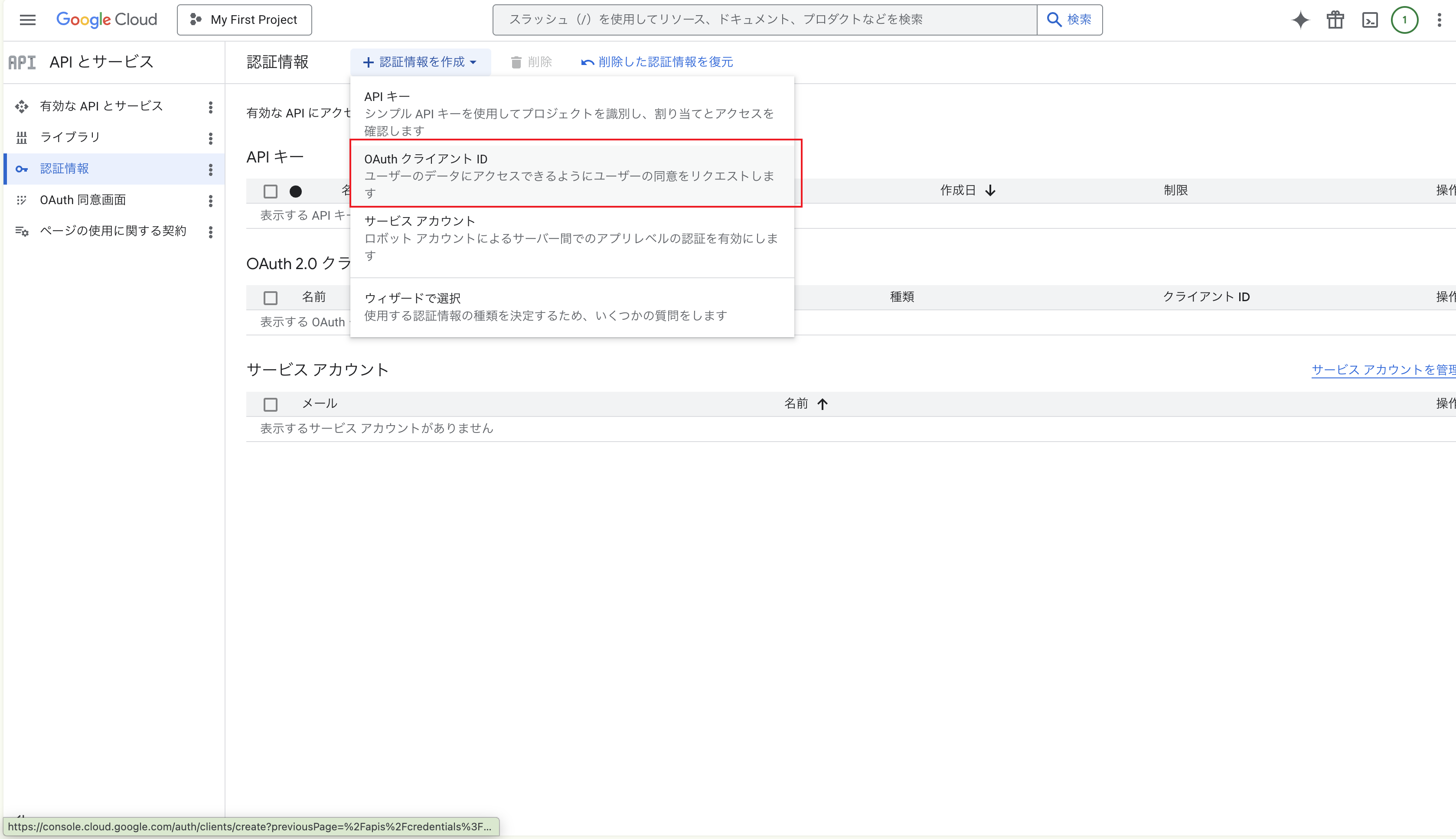1456x839 pixels.
Task: Click 表示するサービス アカウントがありません text
Action: point(376,428)
